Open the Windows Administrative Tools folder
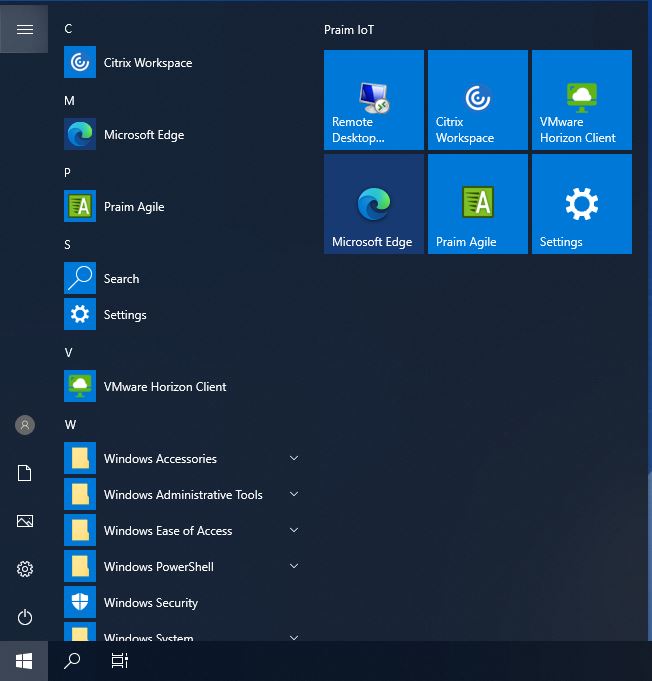 click(x=182, y=494)
